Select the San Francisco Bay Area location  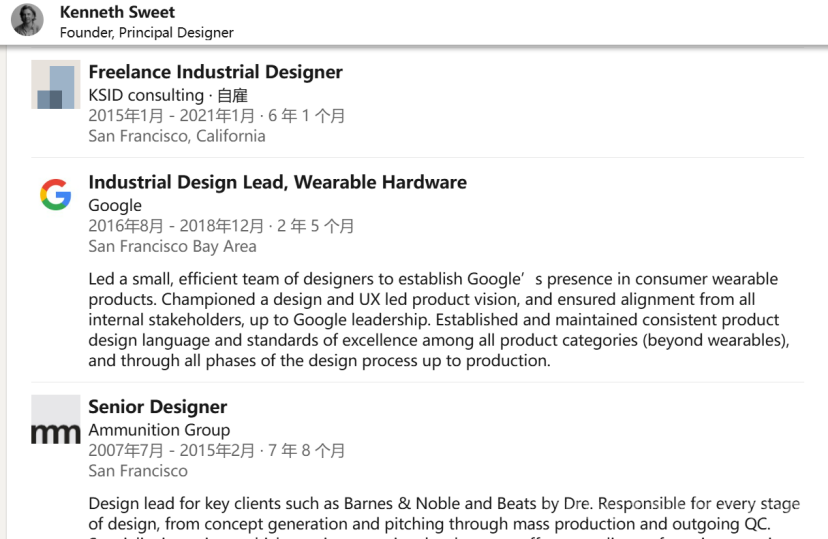172,247
